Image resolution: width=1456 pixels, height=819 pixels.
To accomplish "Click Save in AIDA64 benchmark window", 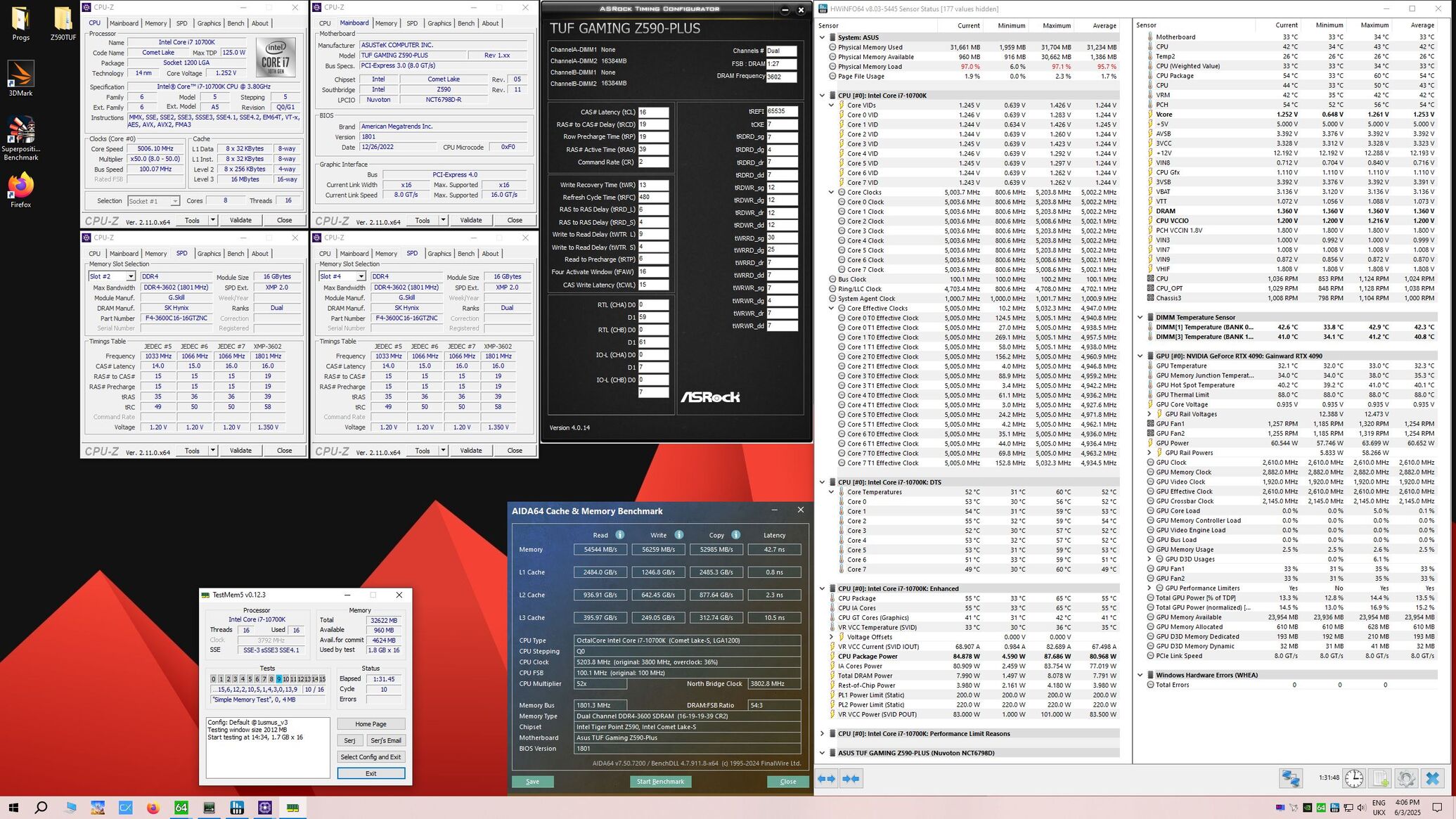I will point(532,782).
